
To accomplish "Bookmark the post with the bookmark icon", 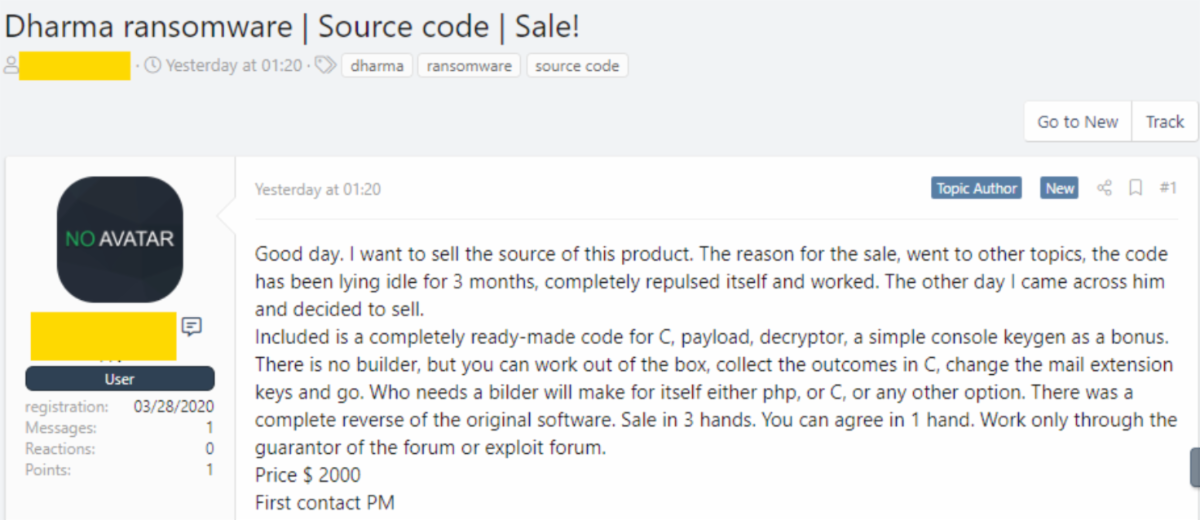I will (1136, 188).
